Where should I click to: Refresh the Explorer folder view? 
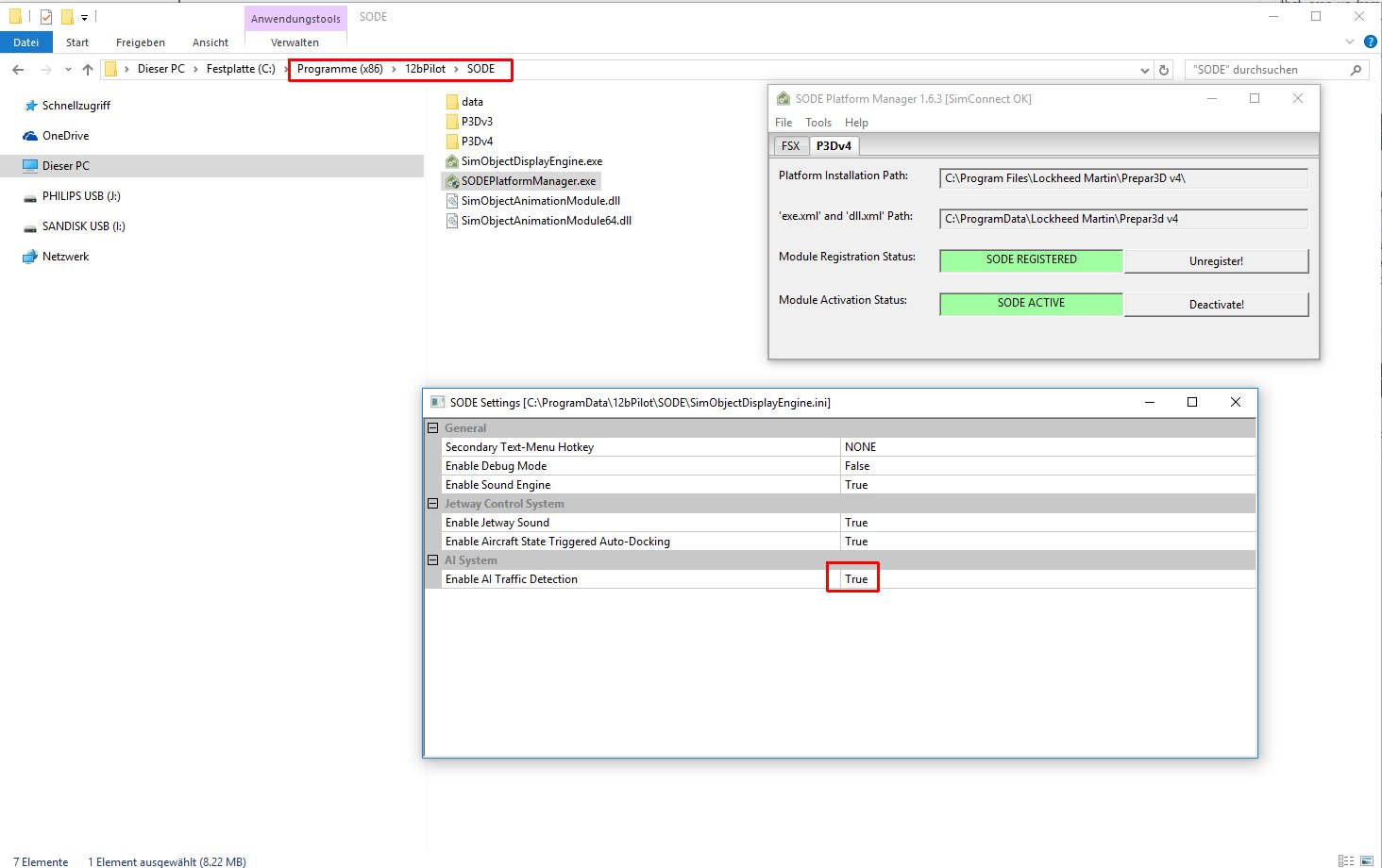click(x=1164, y=70)
